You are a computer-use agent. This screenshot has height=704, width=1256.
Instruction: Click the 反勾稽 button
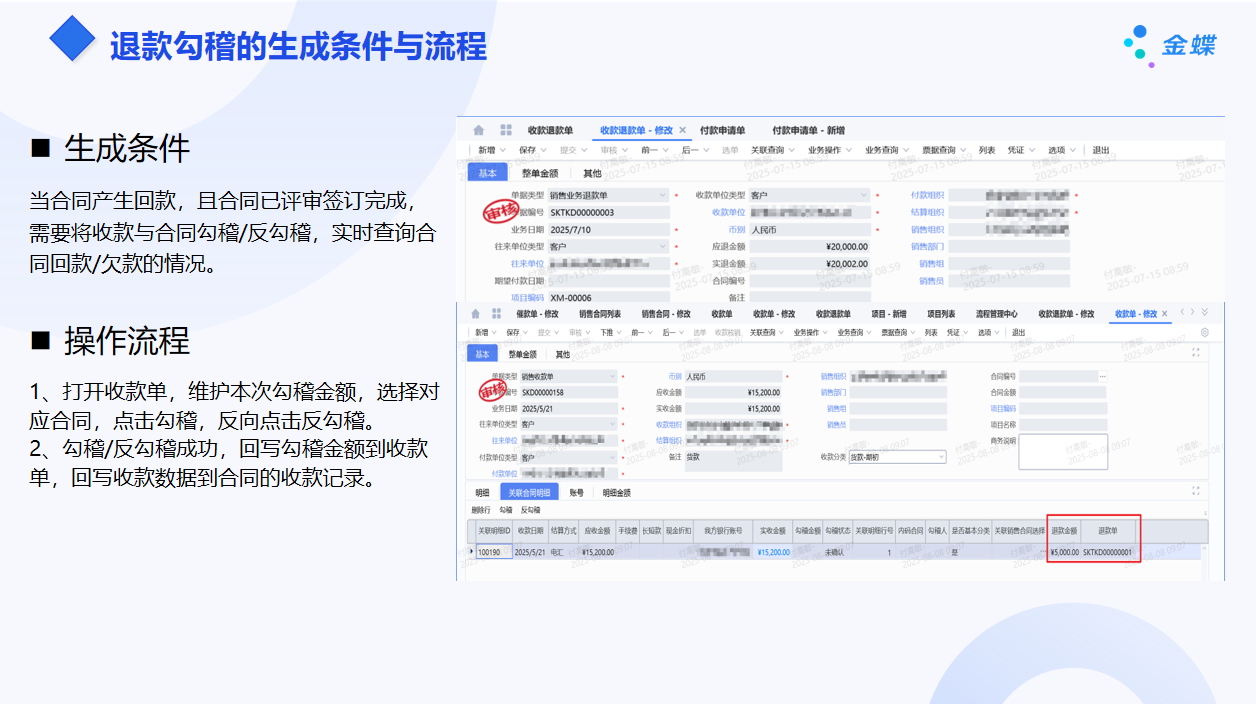[x=530, y=510]
